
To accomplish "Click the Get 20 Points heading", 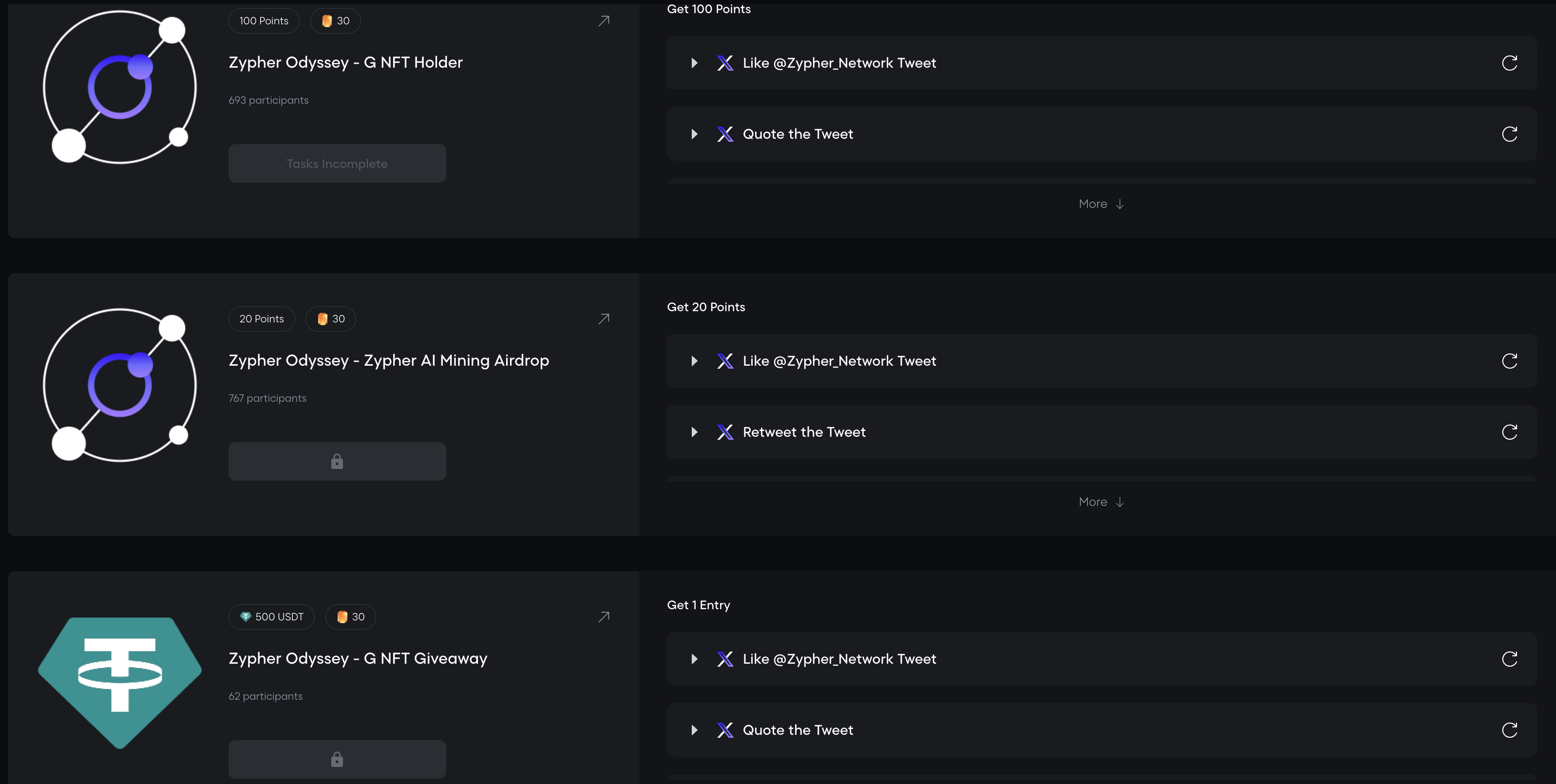I will 705,307.
